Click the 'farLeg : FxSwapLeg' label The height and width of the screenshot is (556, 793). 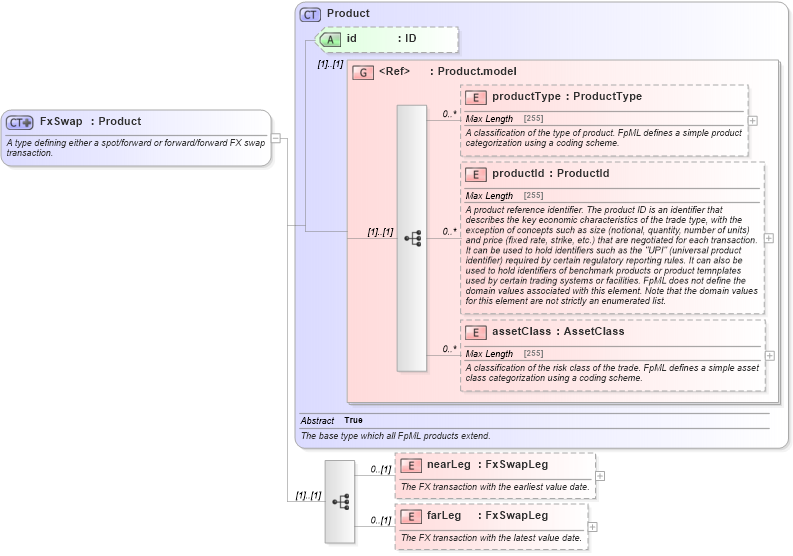pos(488,516)
